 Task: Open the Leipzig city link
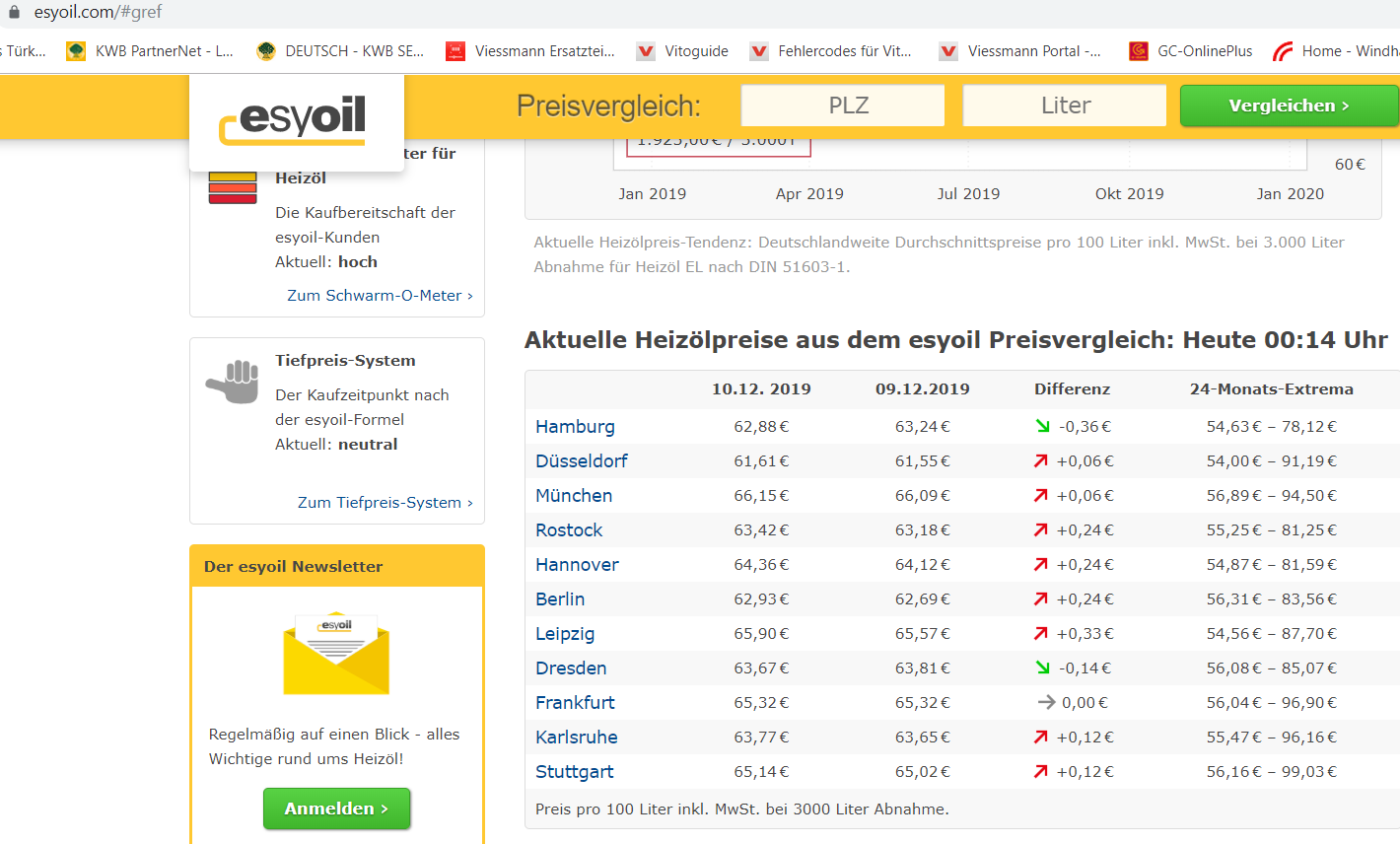[x=565, y=633]
